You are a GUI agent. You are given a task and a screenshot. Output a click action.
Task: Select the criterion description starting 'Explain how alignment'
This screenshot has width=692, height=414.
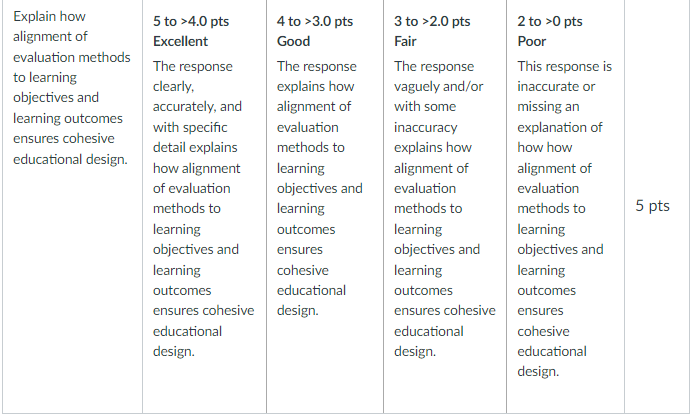pyautogui.click(x=71, y=88)
